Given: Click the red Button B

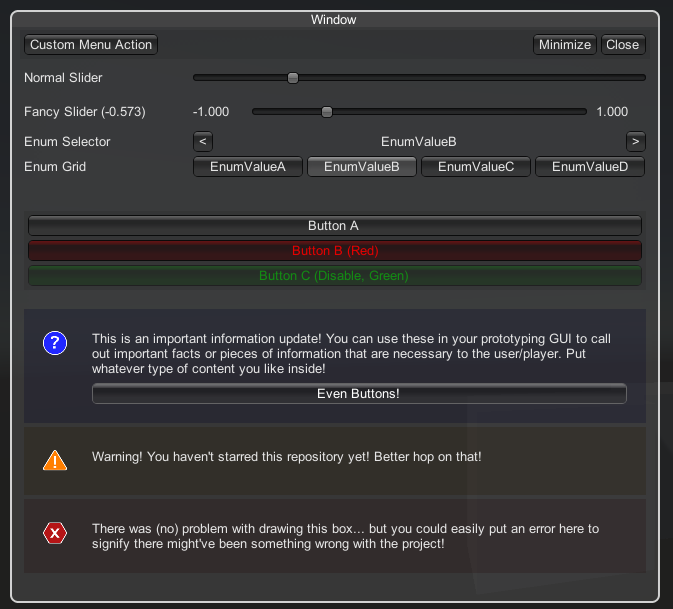Looking at the screenshot, I should [335, 251].
